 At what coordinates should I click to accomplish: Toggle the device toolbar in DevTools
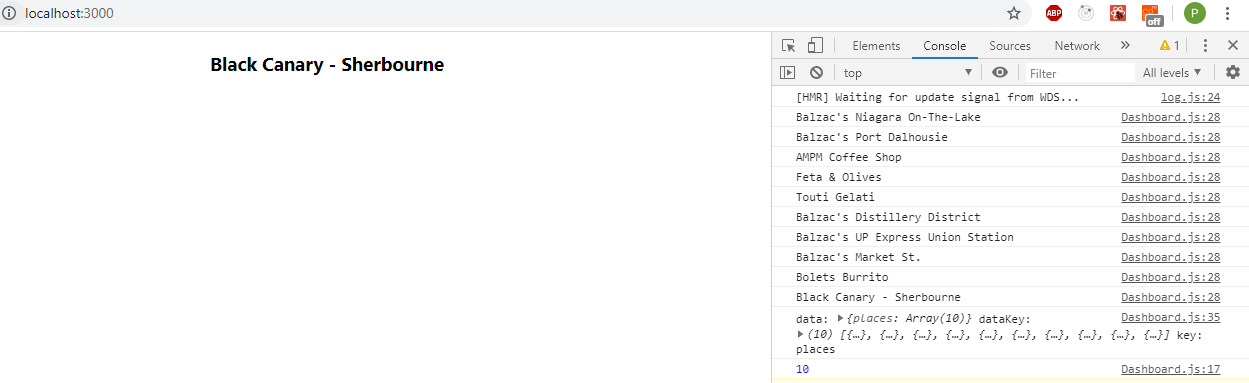point(815,45)
